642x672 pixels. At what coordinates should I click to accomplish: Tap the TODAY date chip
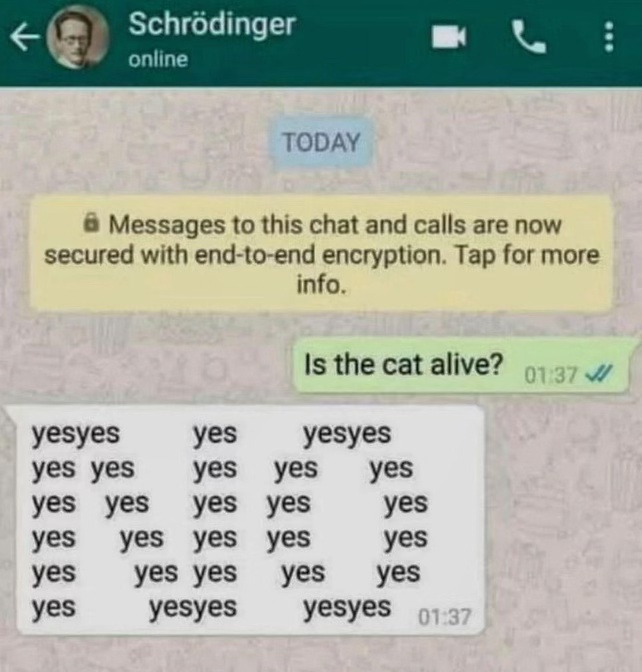tap(321, 142)
